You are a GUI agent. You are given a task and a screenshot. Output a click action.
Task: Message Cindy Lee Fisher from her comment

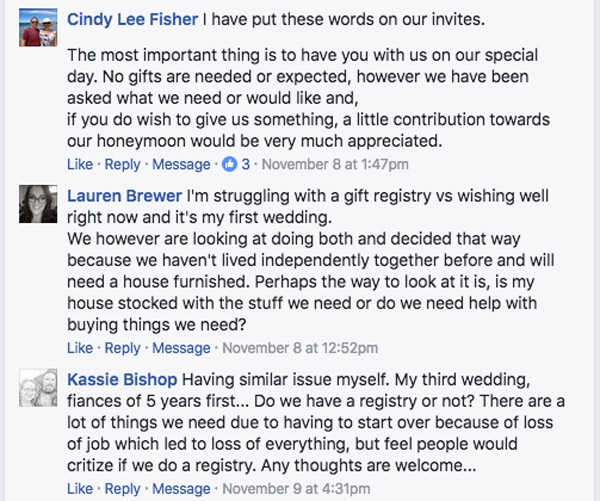(182, 165)
